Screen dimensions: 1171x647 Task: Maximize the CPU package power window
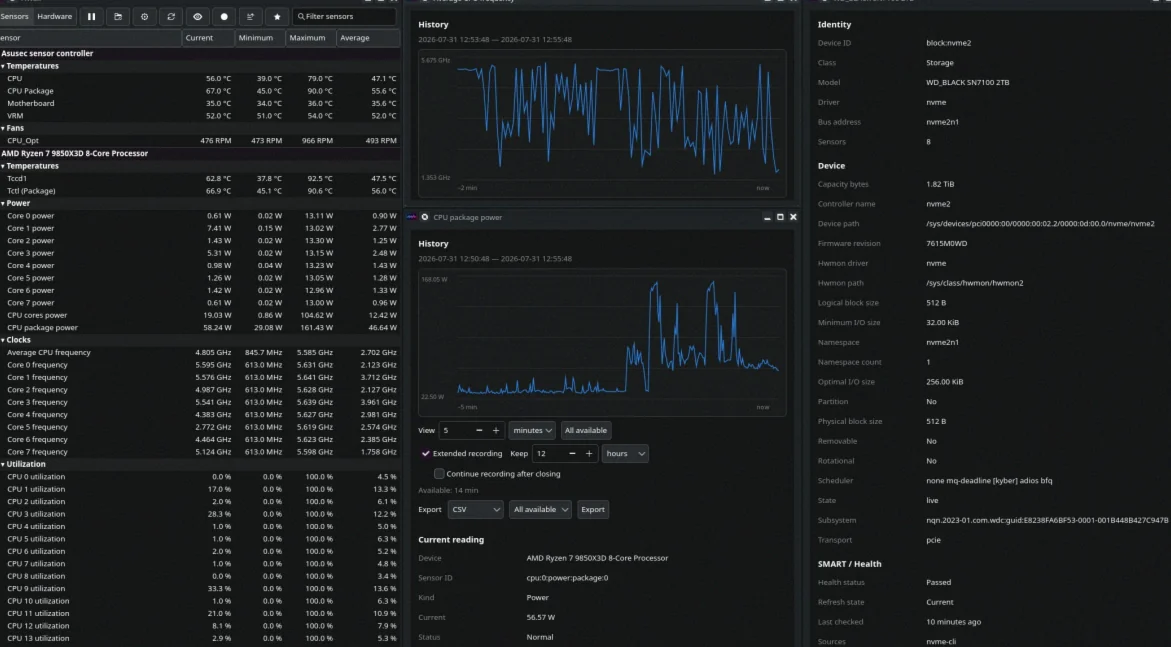780,217
